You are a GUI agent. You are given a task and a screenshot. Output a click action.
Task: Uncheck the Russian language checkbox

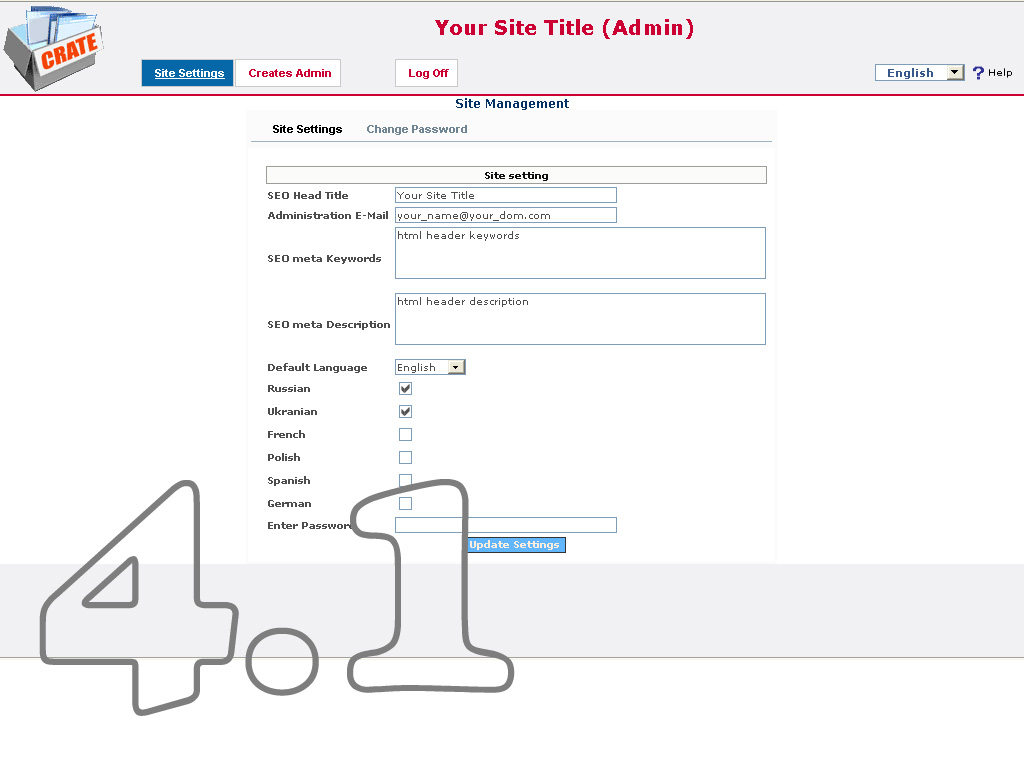click(405, 389)
